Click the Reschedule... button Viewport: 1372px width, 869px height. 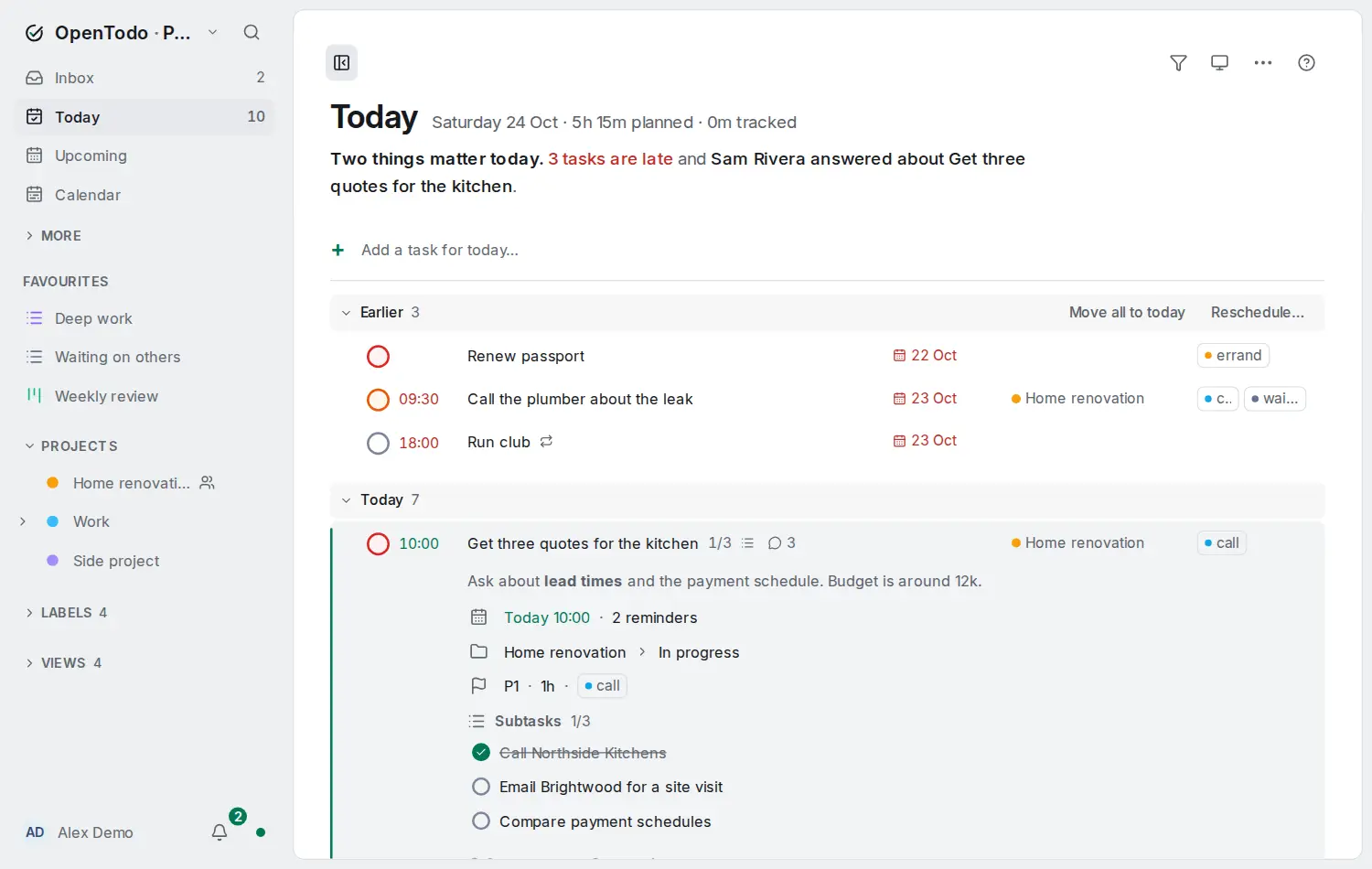coord(1258,313)
